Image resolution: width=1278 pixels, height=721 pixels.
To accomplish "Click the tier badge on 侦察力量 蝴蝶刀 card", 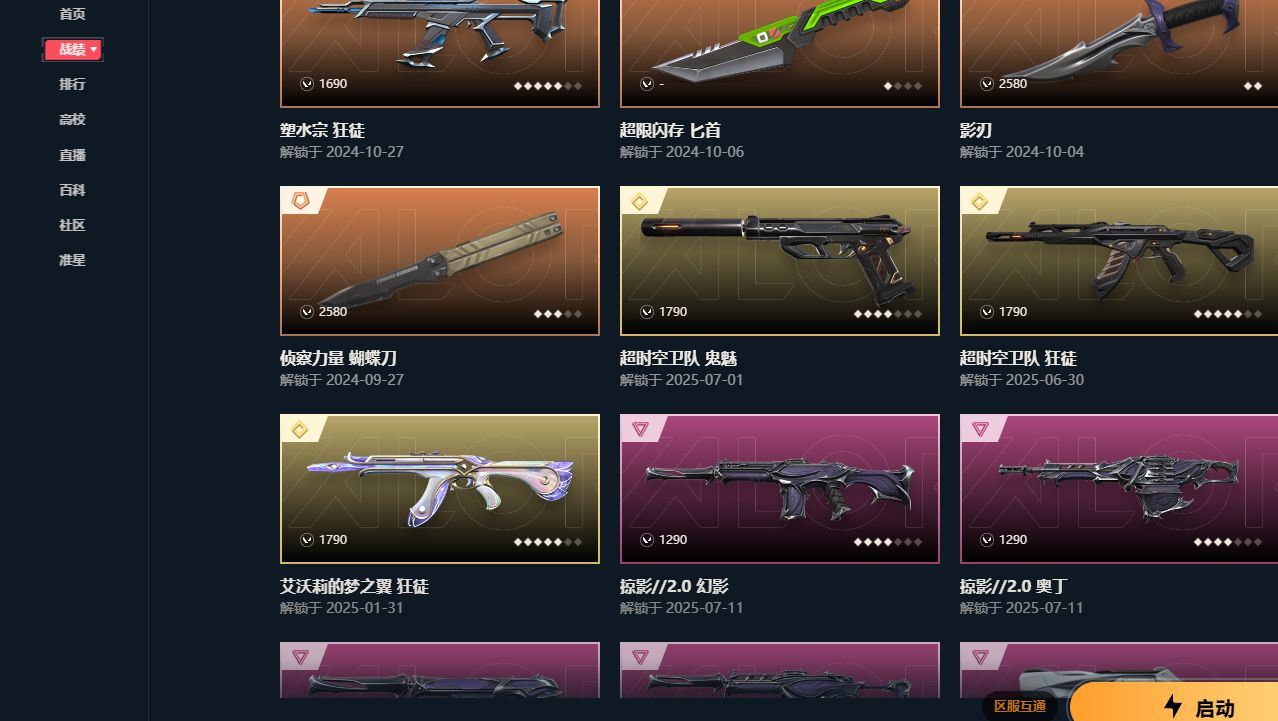I will tap(300, 201).
